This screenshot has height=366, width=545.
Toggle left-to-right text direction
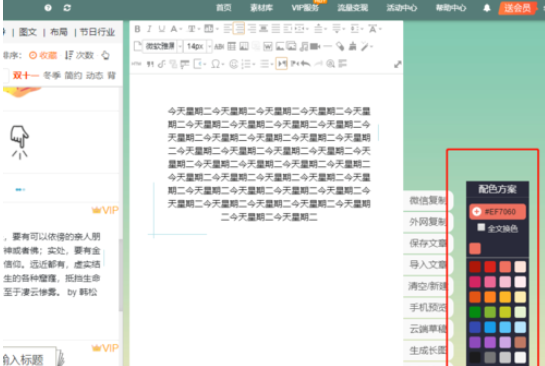tap(282, 64)
